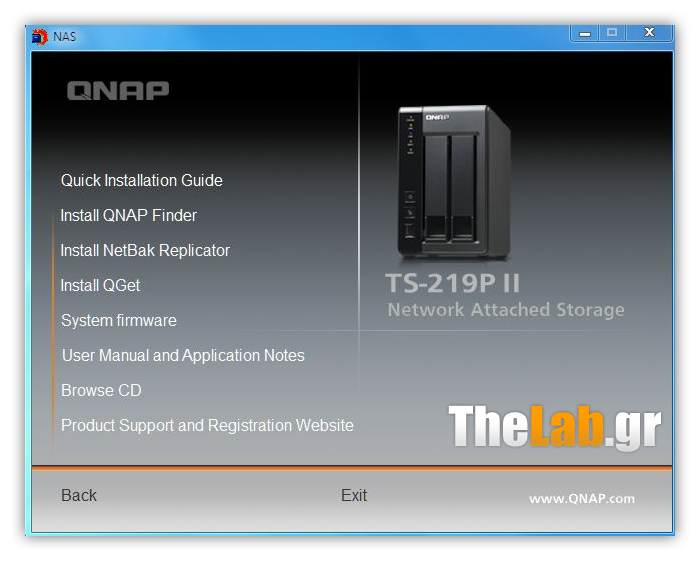
Task: Visit Product Support and Registration Website
Action: tap(207, 425)
